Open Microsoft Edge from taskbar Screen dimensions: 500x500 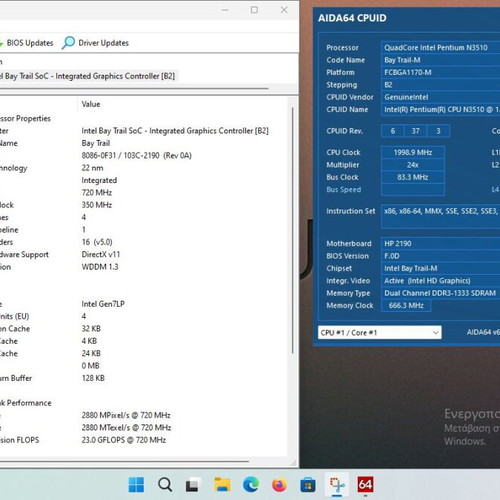251,484
